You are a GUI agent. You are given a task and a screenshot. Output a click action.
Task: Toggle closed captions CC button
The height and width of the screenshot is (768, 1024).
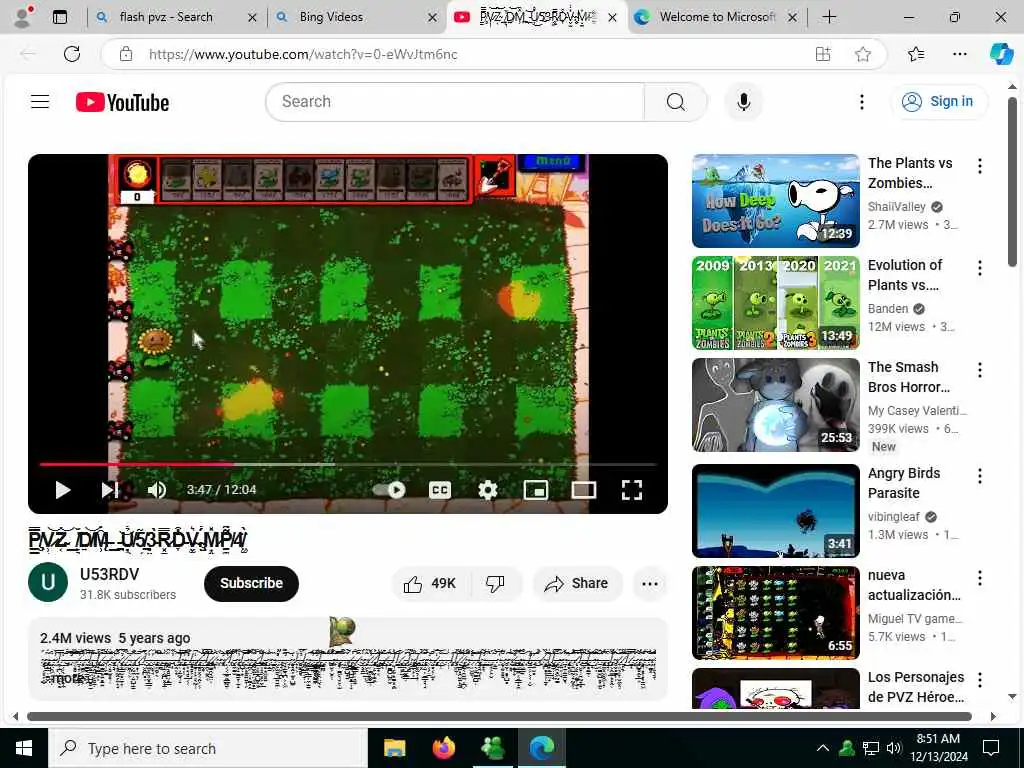pyautogui.click(x=440, y=490)
